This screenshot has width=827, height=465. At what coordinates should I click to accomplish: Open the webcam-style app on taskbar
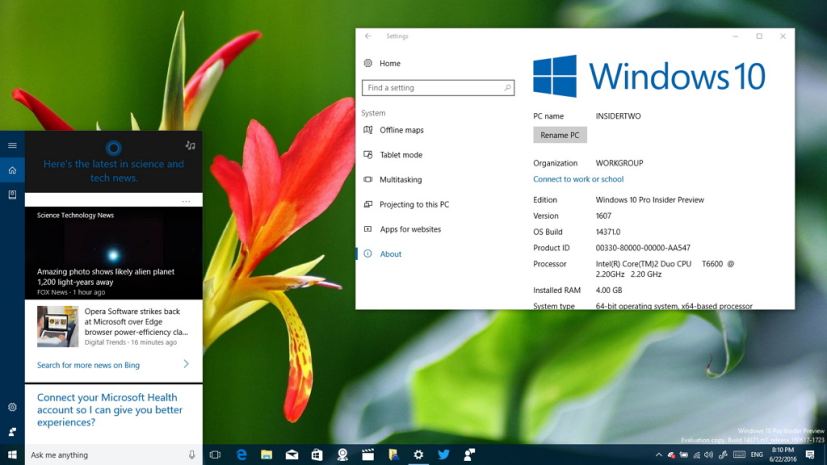pos(342,454)
